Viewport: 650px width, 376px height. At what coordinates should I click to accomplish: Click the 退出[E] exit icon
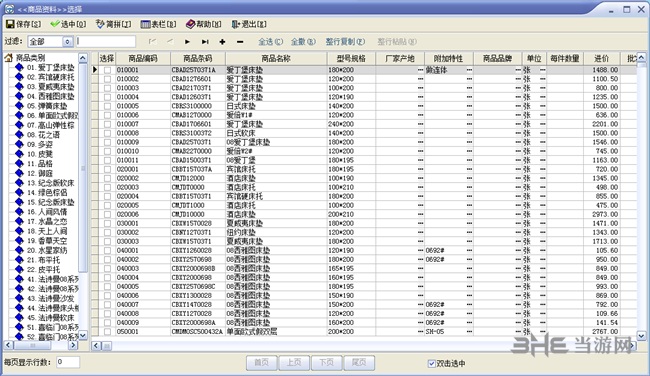point(235,24)
